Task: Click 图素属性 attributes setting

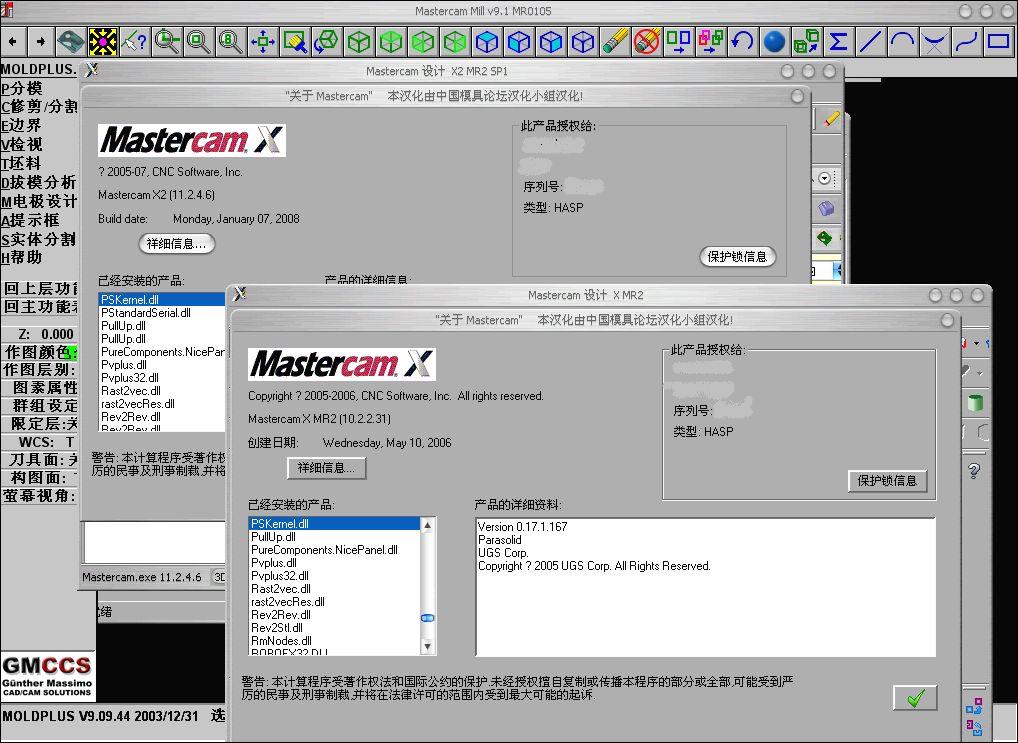Action: (40, 388)
